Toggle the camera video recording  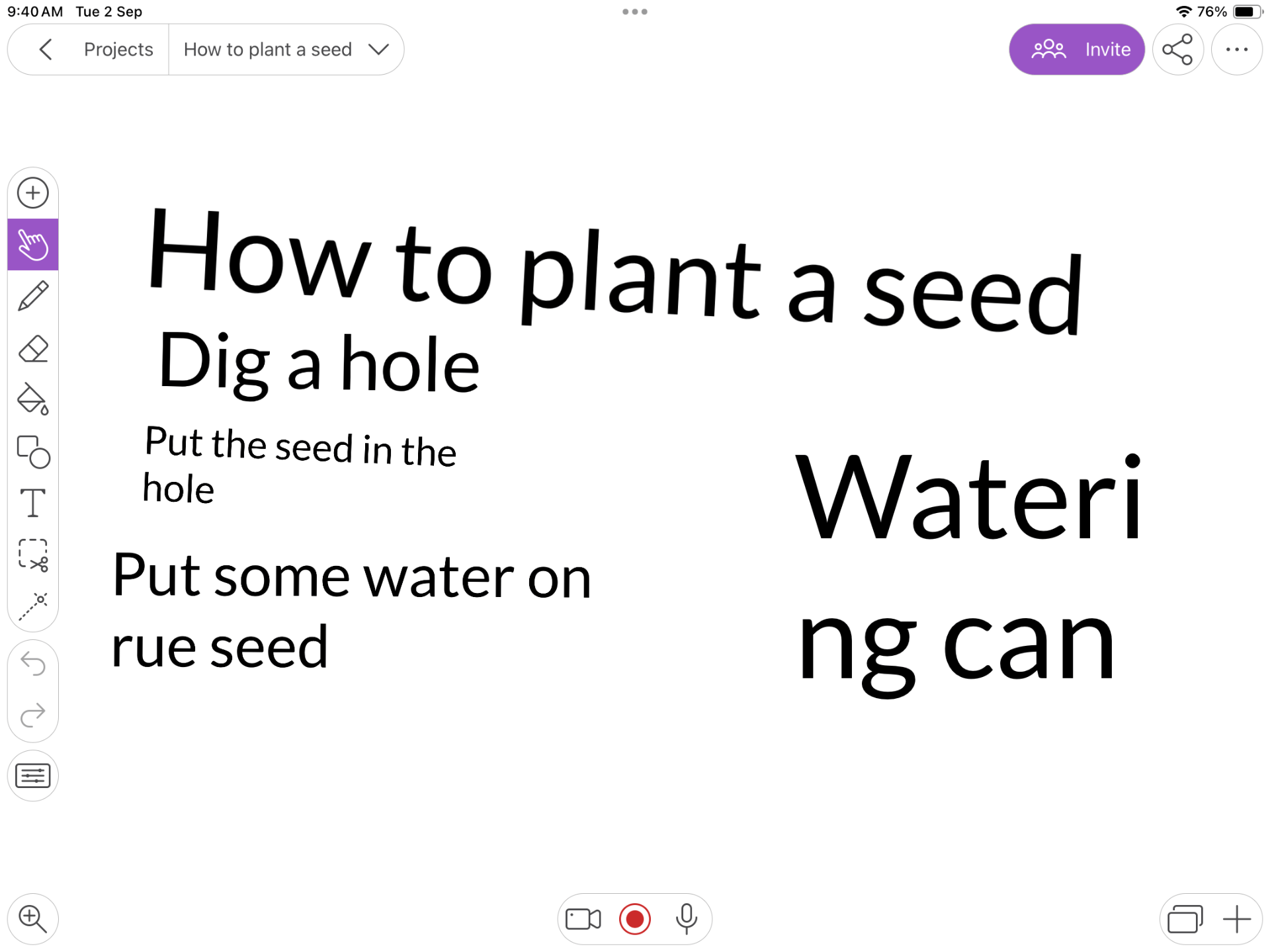583,919
